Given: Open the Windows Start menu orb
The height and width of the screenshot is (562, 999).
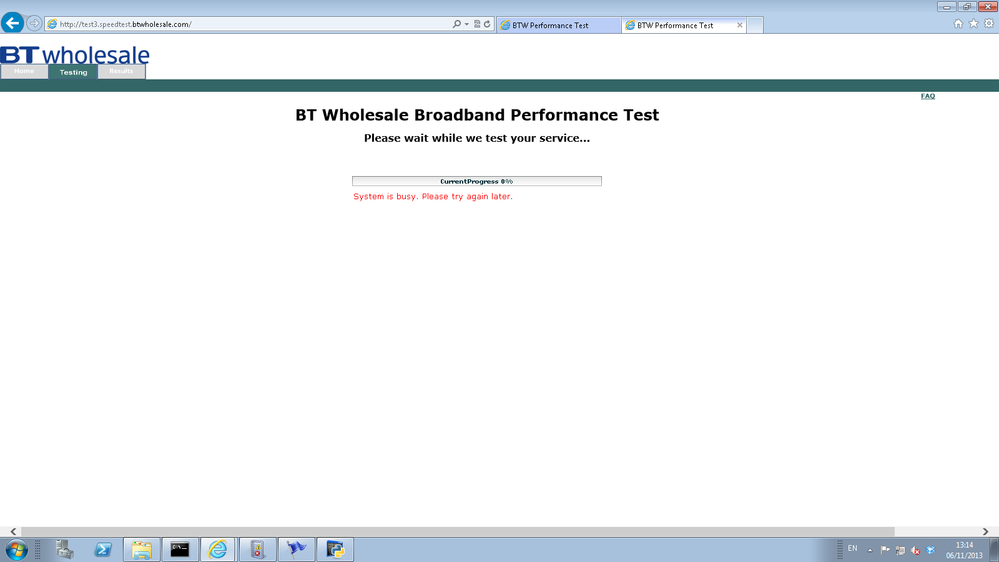Looking at the screenshot, I should coord(16,550).
